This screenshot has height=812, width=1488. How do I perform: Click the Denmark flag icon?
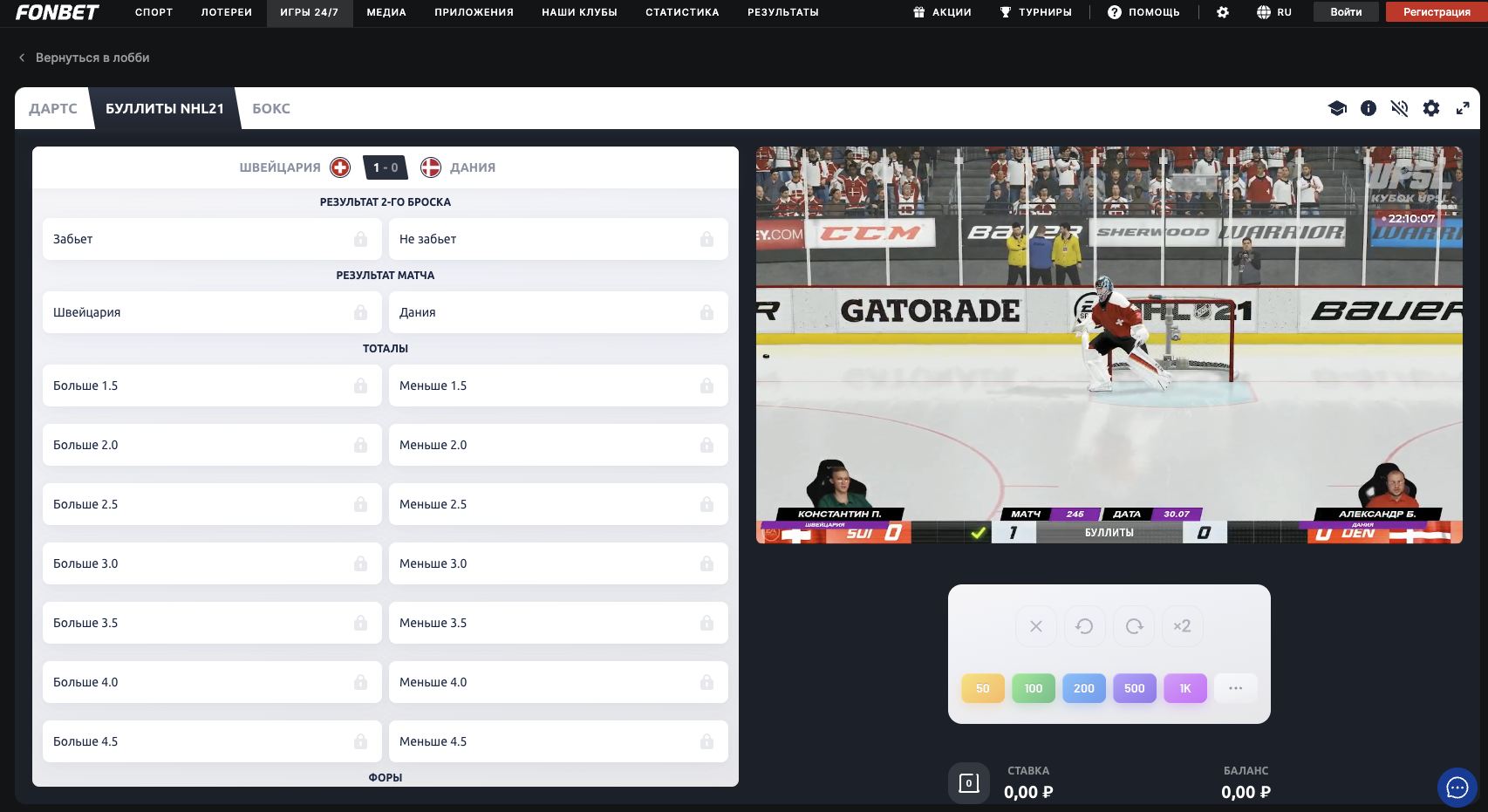(x=431, y=167)
